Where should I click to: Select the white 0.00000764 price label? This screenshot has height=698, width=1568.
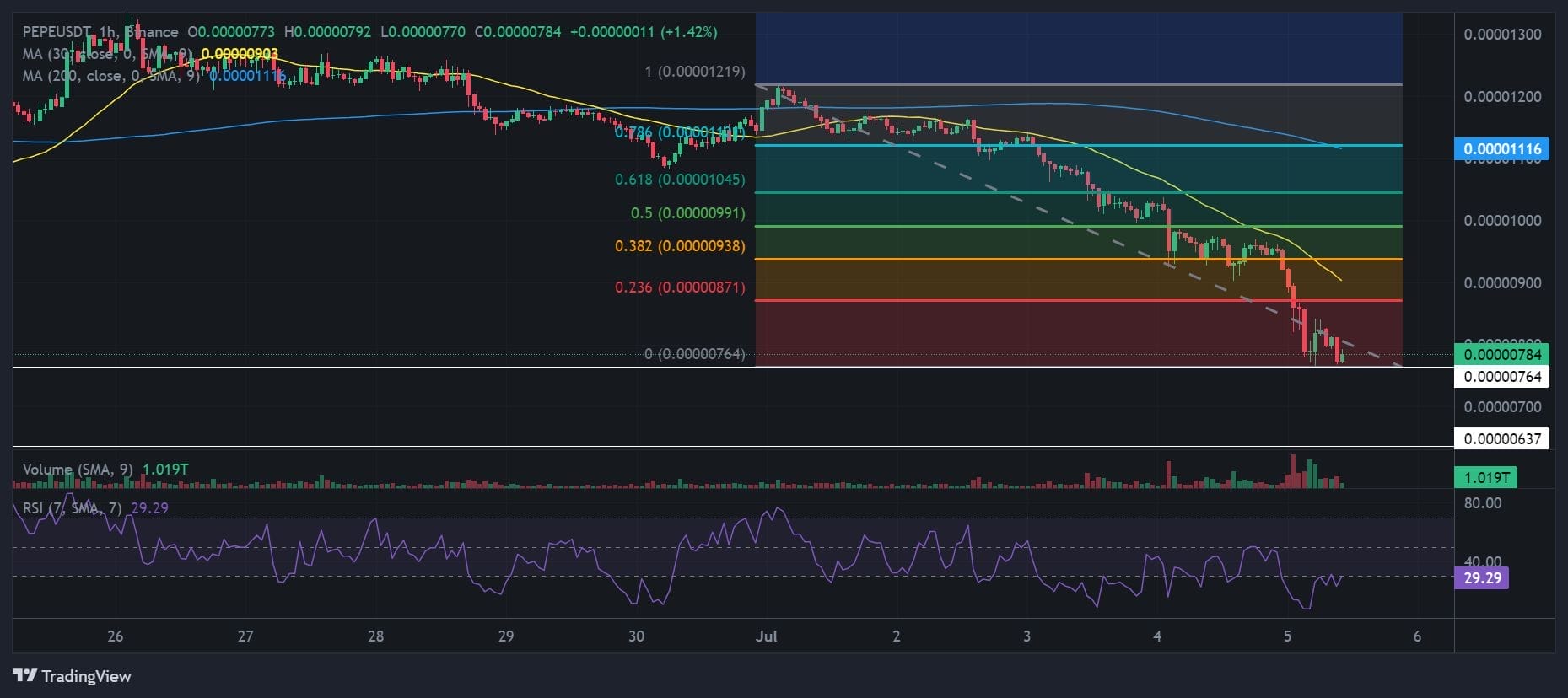coord(1501,376)
